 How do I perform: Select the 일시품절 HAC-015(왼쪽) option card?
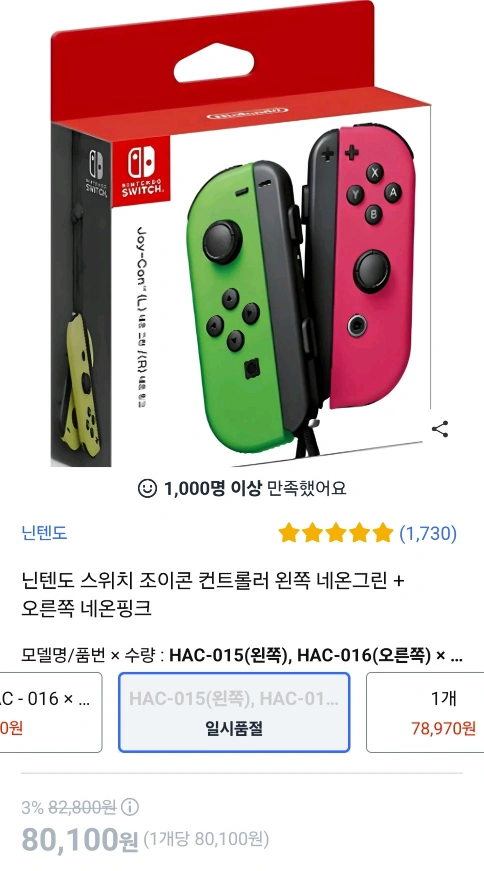(234, 712)
